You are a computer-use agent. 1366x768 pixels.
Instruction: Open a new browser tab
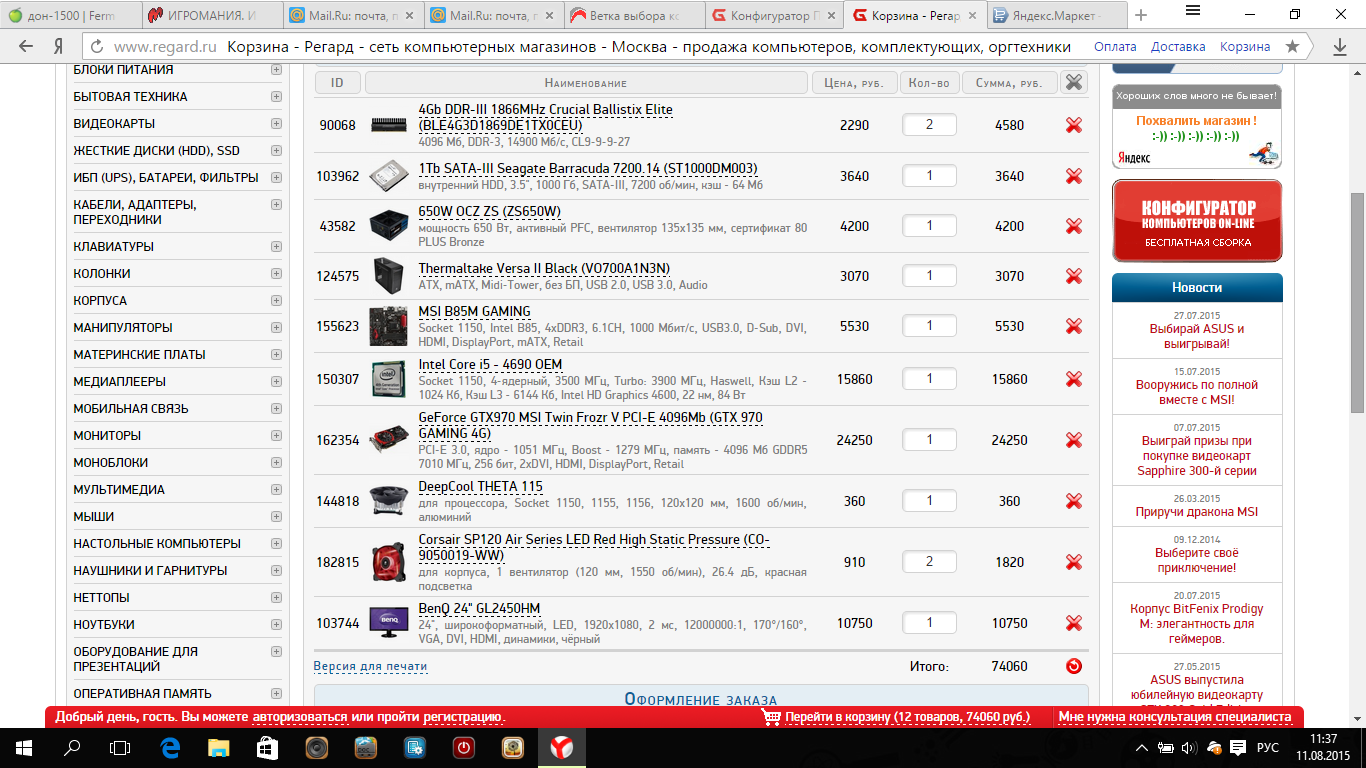point(1141,15)
